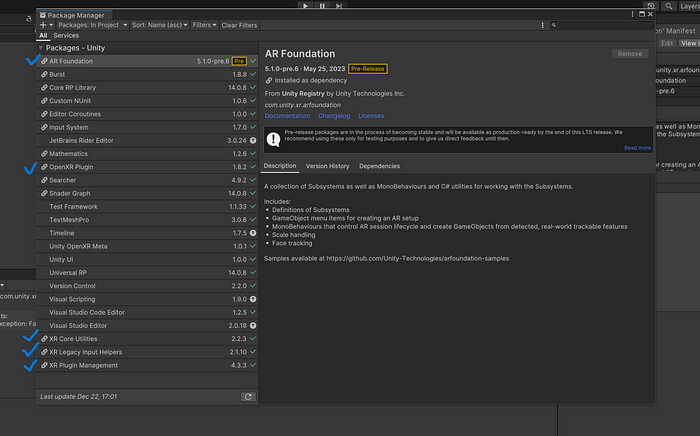The width and height of the screenshot is (700, 436).
Task: Open the toolbar kebab menu beside the search
Action: 542,25
